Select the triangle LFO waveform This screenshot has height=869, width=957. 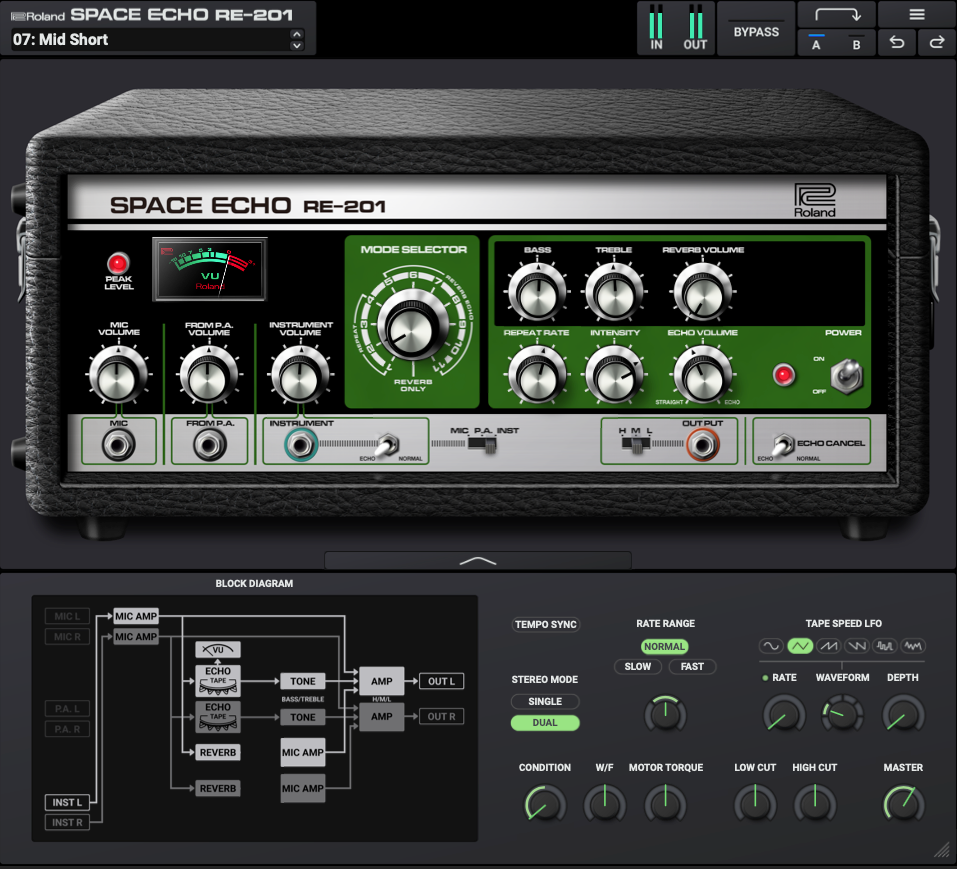point(800,646)
